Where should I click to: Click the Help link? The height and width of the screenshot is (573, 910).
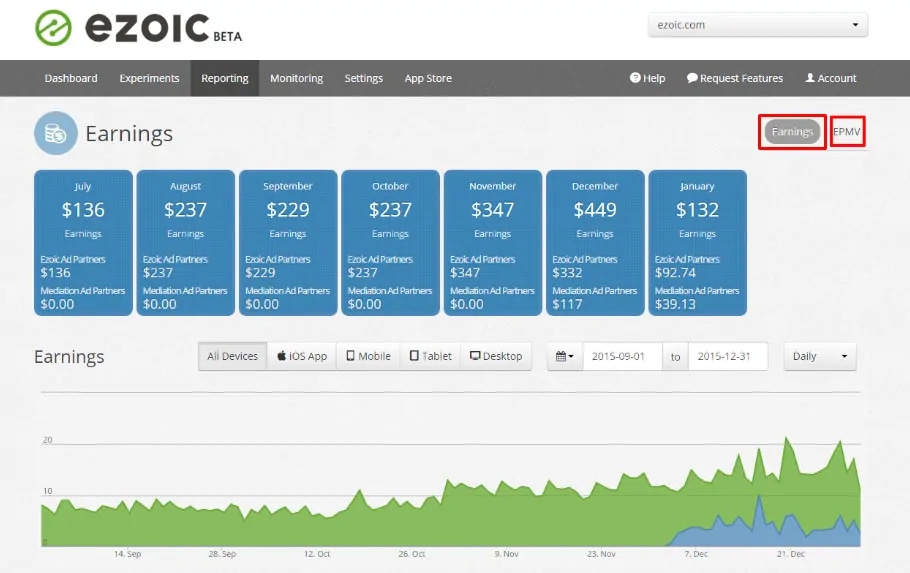[647, 78]
